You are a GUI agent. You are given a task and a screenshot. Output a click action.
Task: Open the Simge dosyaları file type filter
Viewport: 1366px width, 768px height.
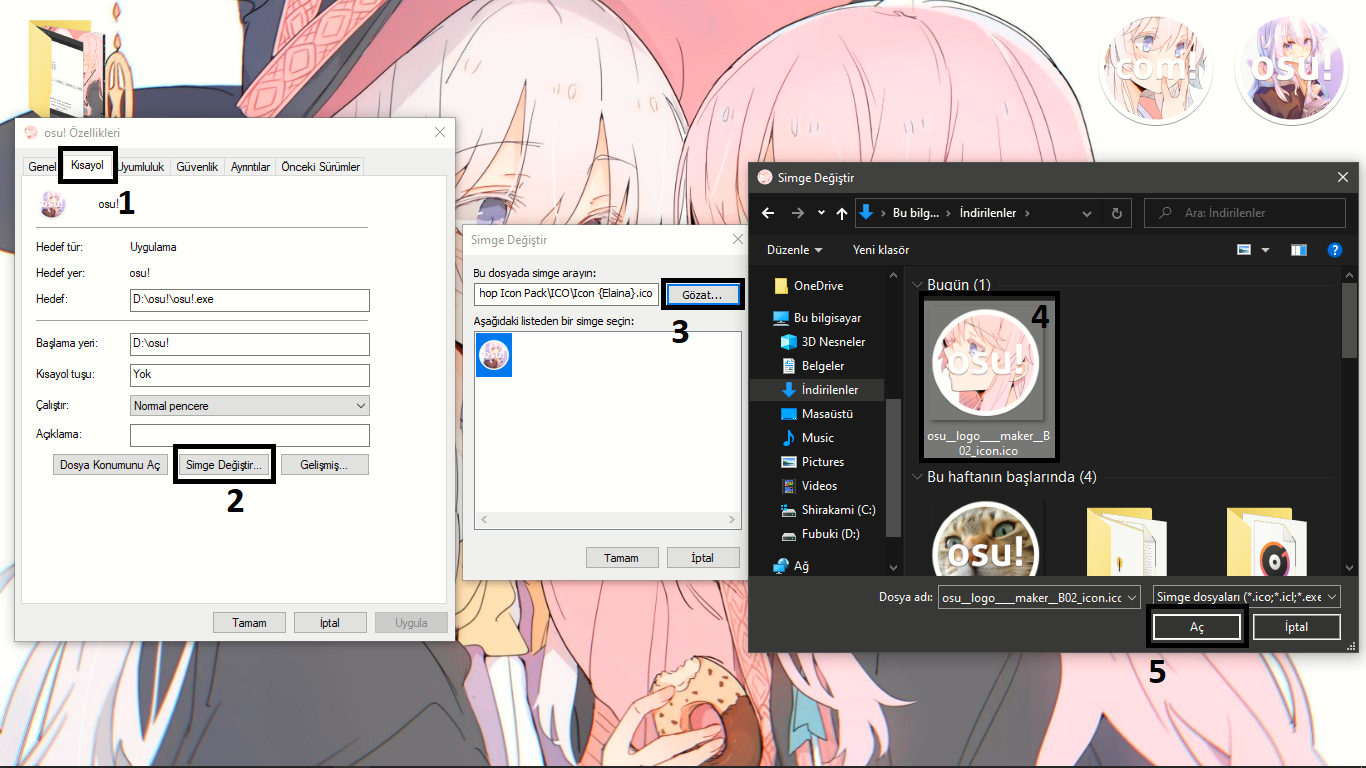click(x=1247, y=597)
